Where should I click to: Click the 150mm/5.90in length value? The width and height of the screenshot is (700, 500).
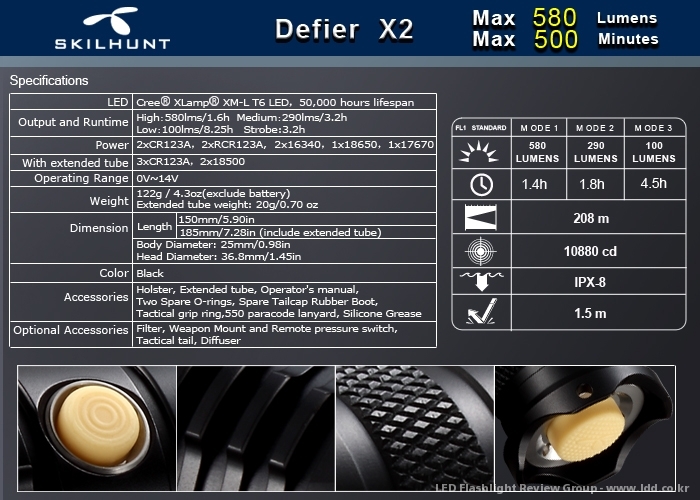(217, 220)
